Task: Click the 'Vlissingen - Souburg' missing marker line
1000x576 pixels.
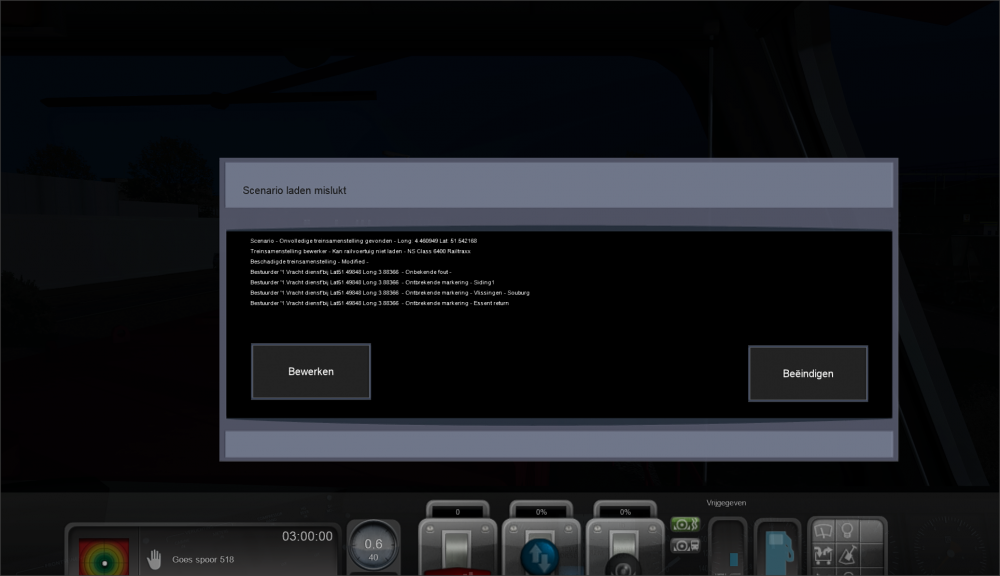Action: (390, 293)
